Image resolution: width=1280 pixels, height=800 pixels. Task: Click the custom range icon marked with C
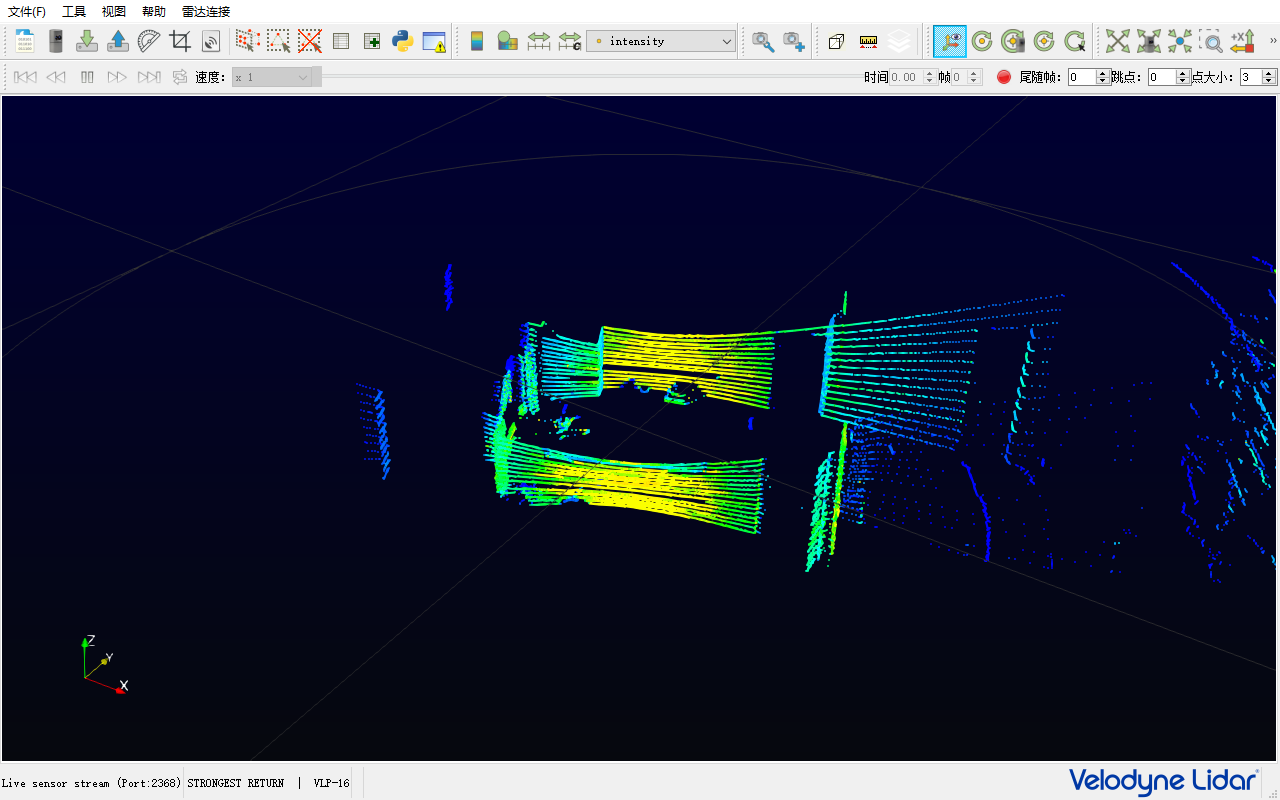pos(570,41)
